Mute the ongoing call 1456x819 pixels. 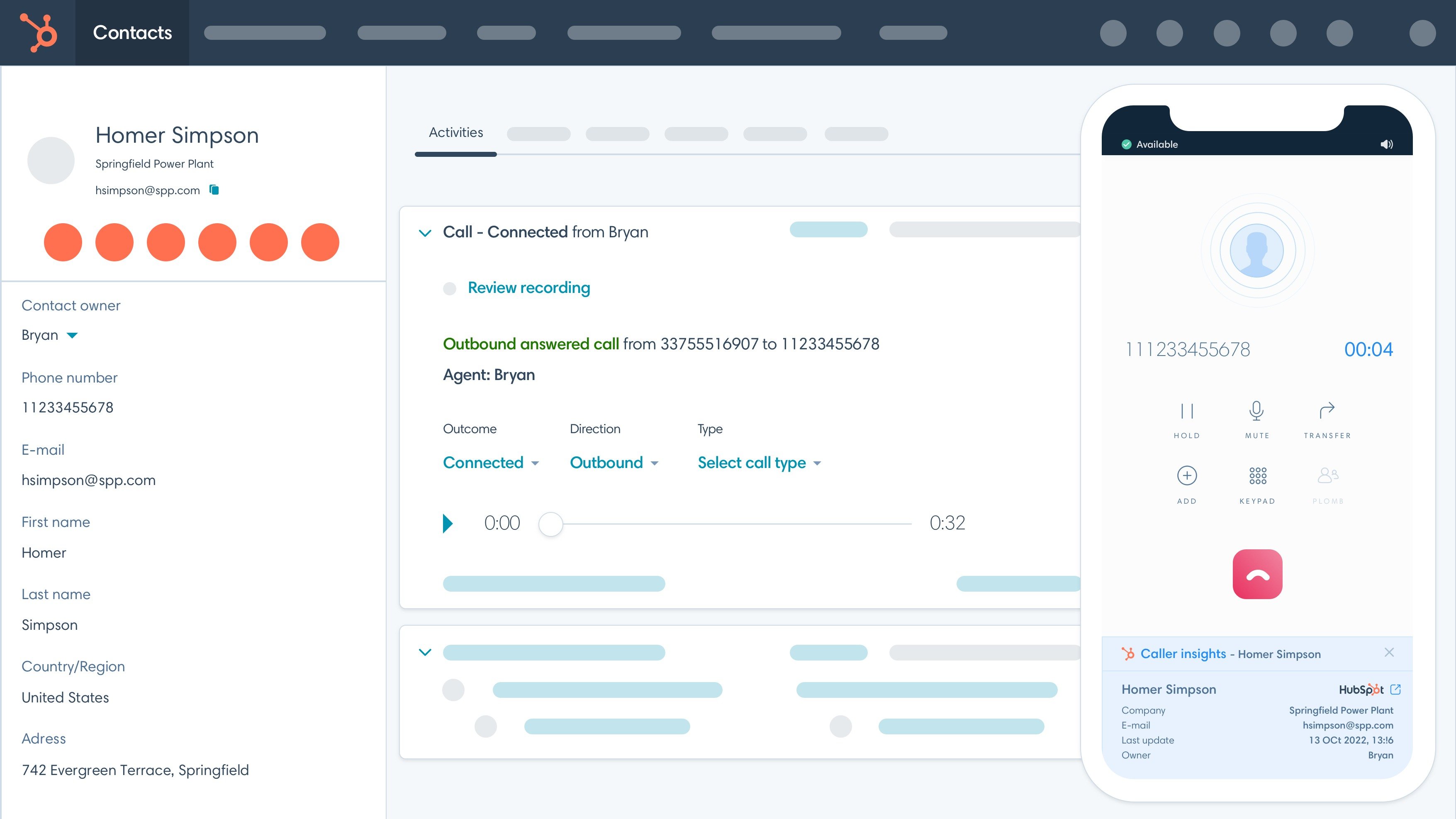pyautogui.click(x=1257, y=418)
